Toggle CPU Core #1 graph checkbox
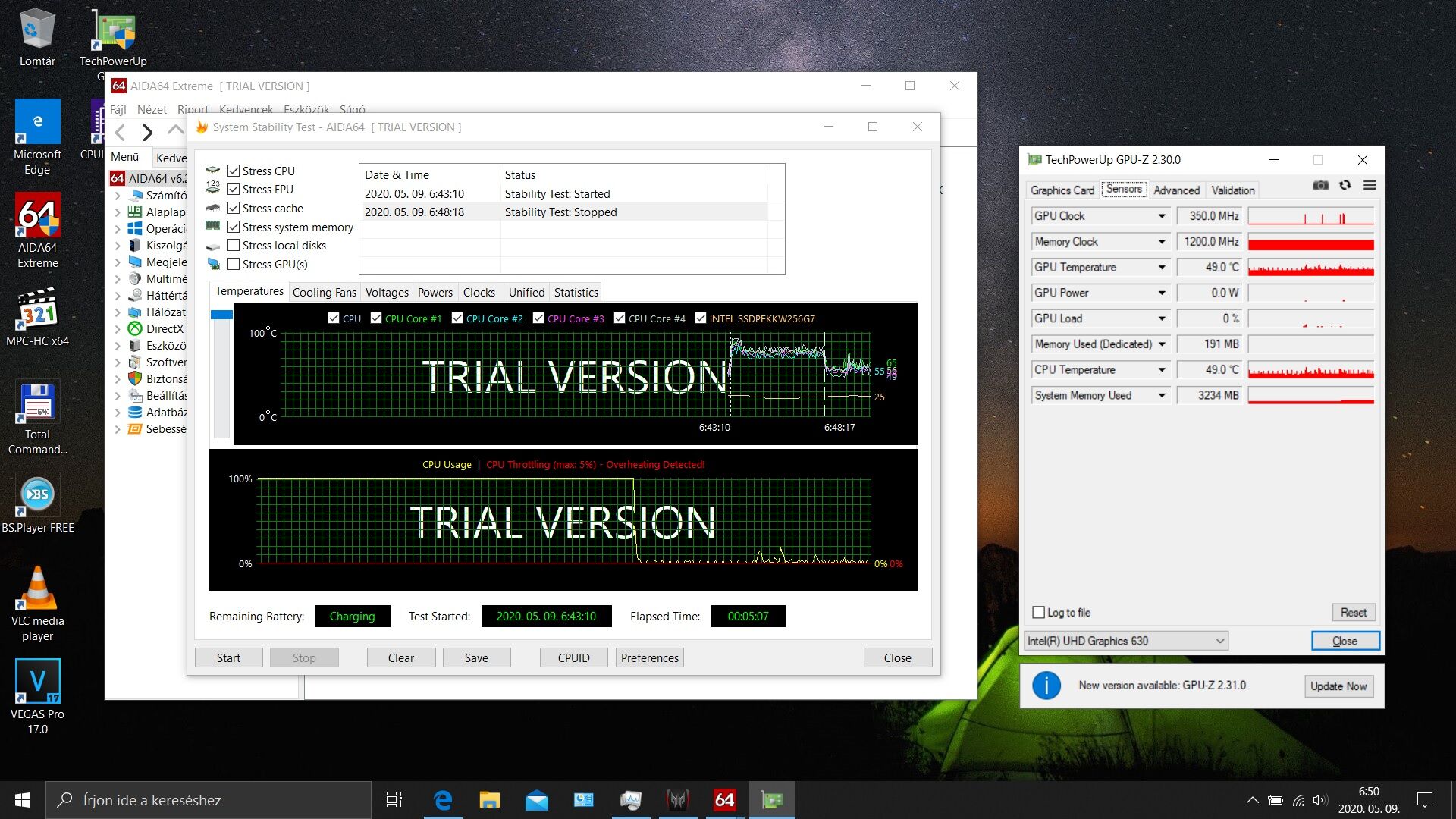 pyautogui.click(x=376, y=318)
